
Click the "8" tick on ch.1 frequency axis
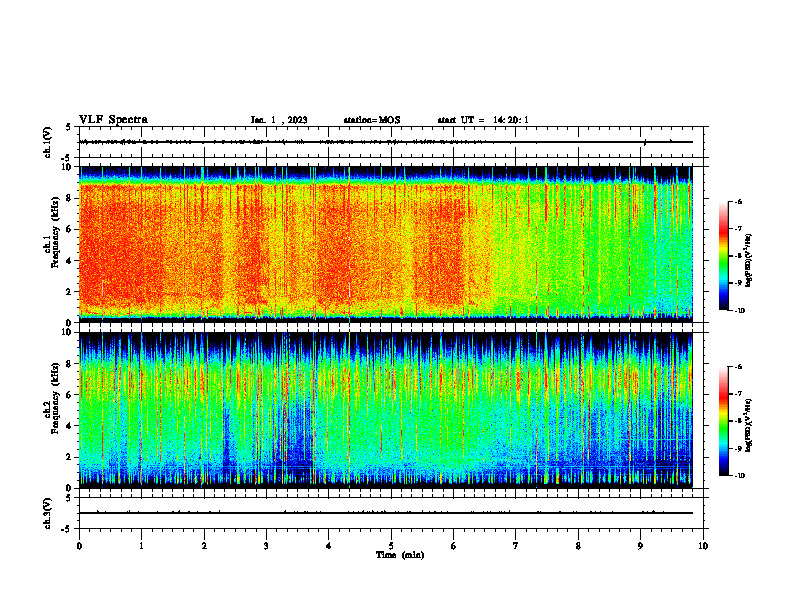click(69, 198)
